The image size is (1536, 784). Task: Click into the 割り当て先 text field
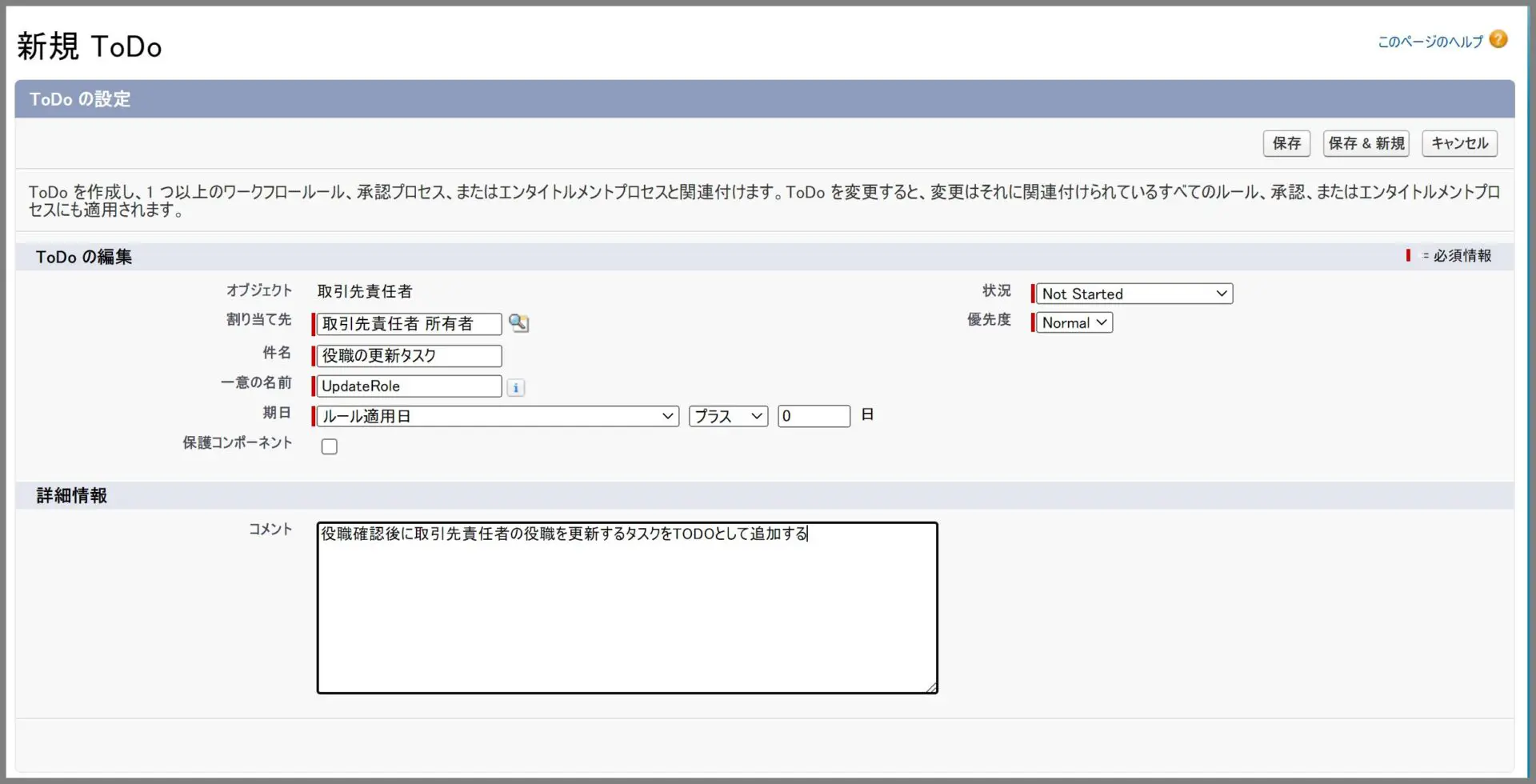409,324
